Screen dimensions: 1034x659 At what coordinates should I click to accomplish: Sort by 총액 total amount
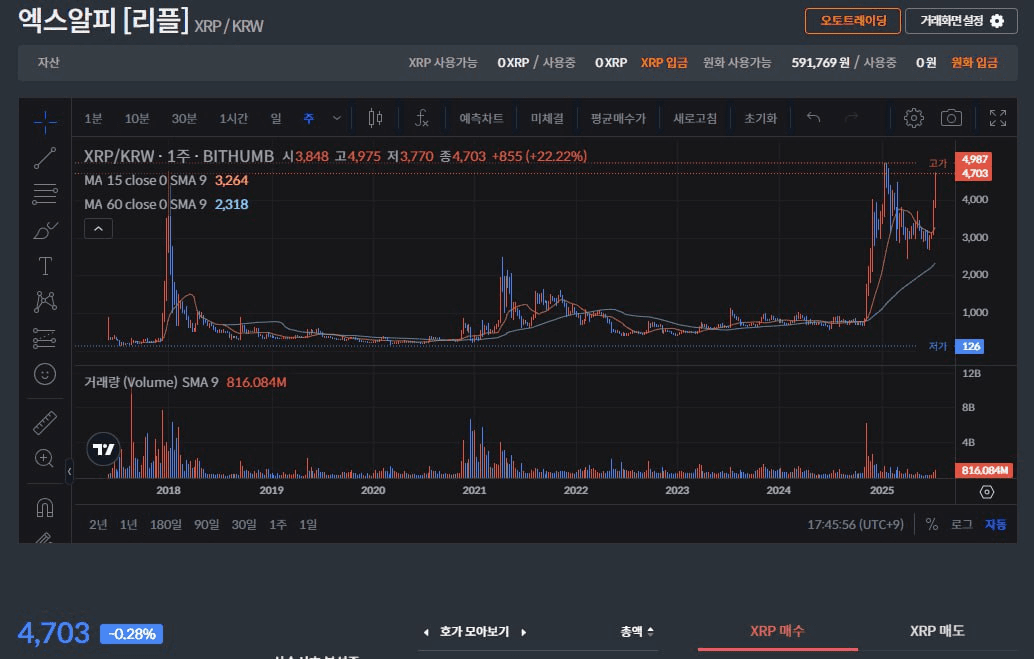(x=637, y=632)
